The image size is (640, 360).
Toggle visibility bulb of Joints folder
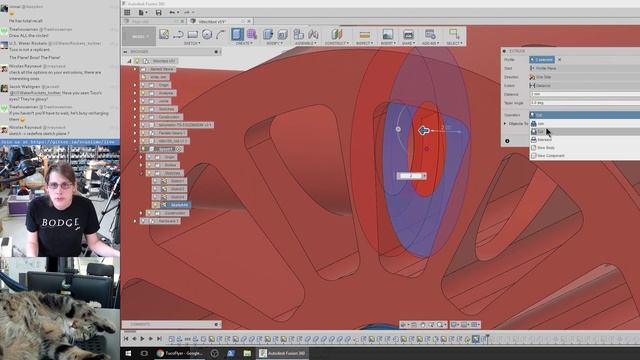(x=143, y=101)
